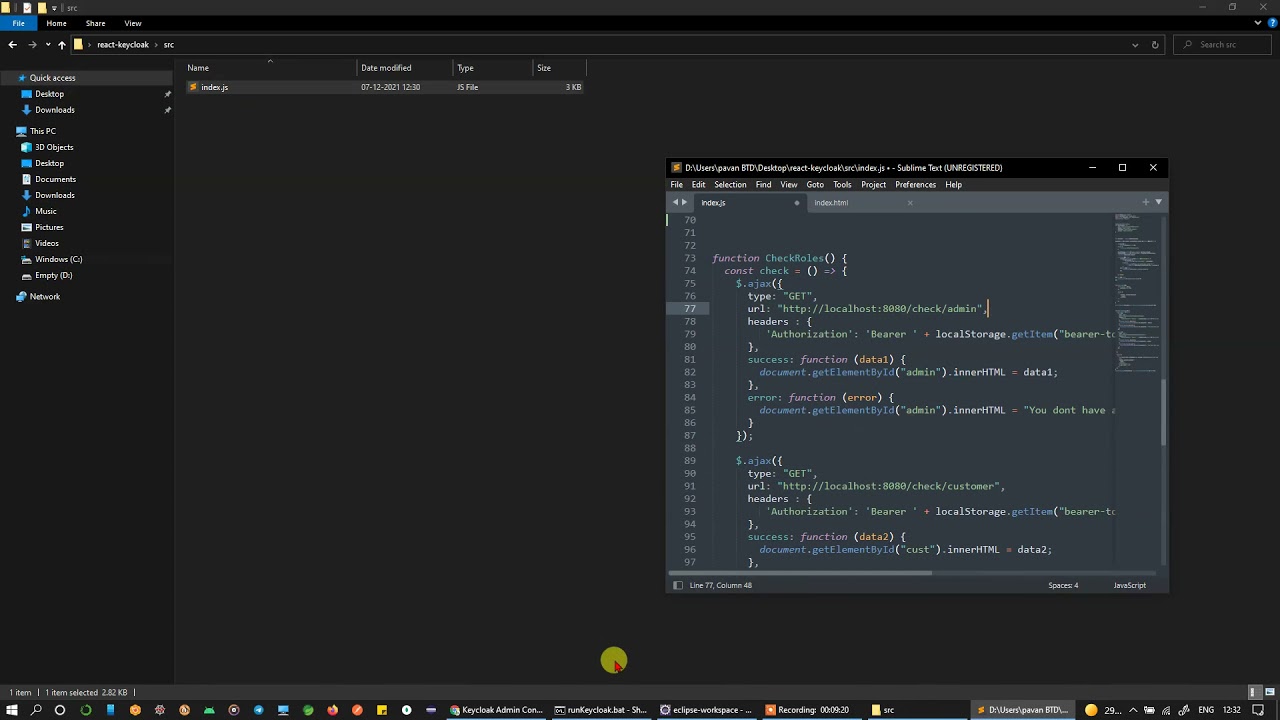This screenshot has width=1280, height=720.
Task: Open the Spaces: 4 indentation selector
Action: tap(1063, 585)
